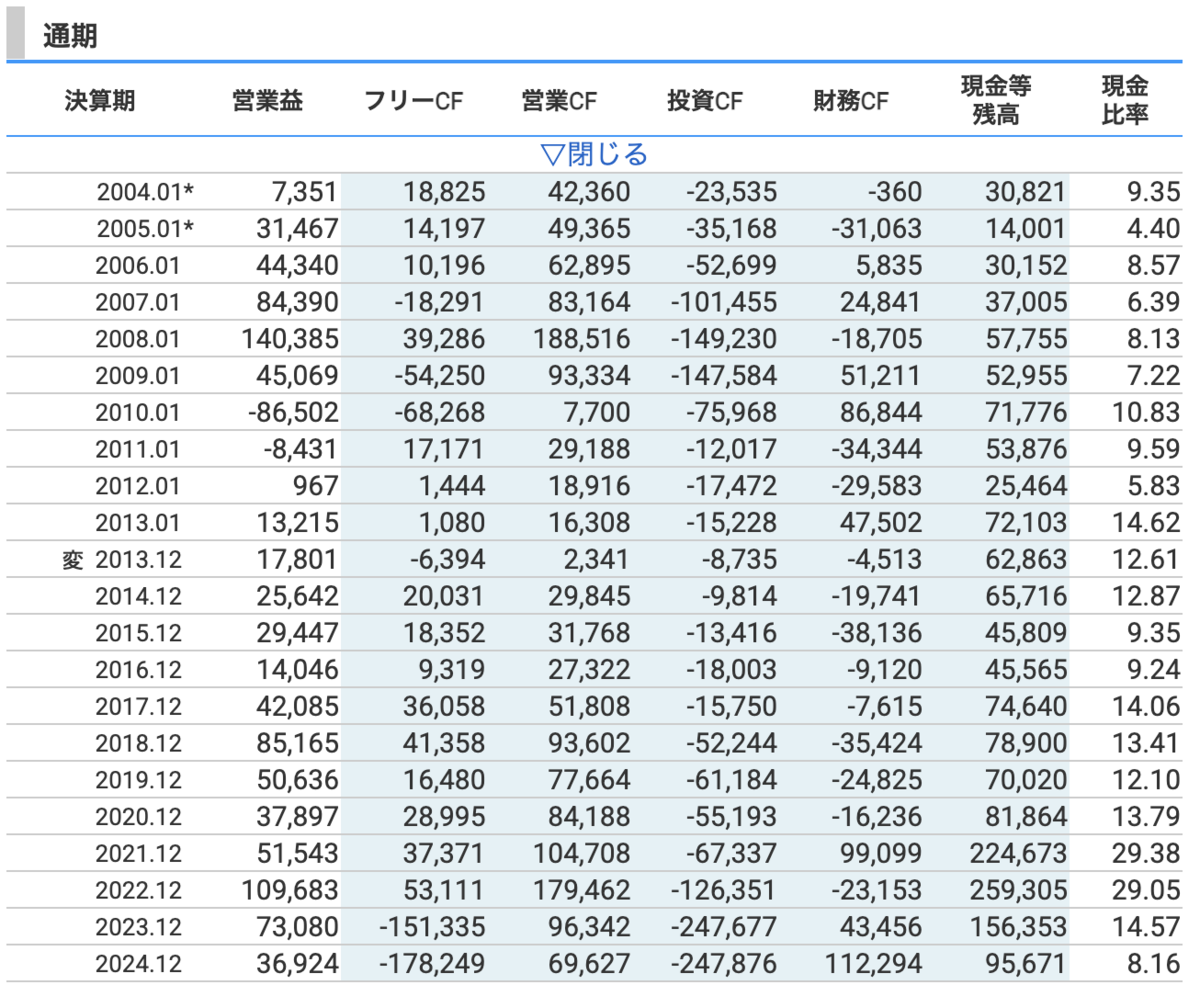Click free CF value -68,268
The image size is (1200, 985).
coord(438,412)
